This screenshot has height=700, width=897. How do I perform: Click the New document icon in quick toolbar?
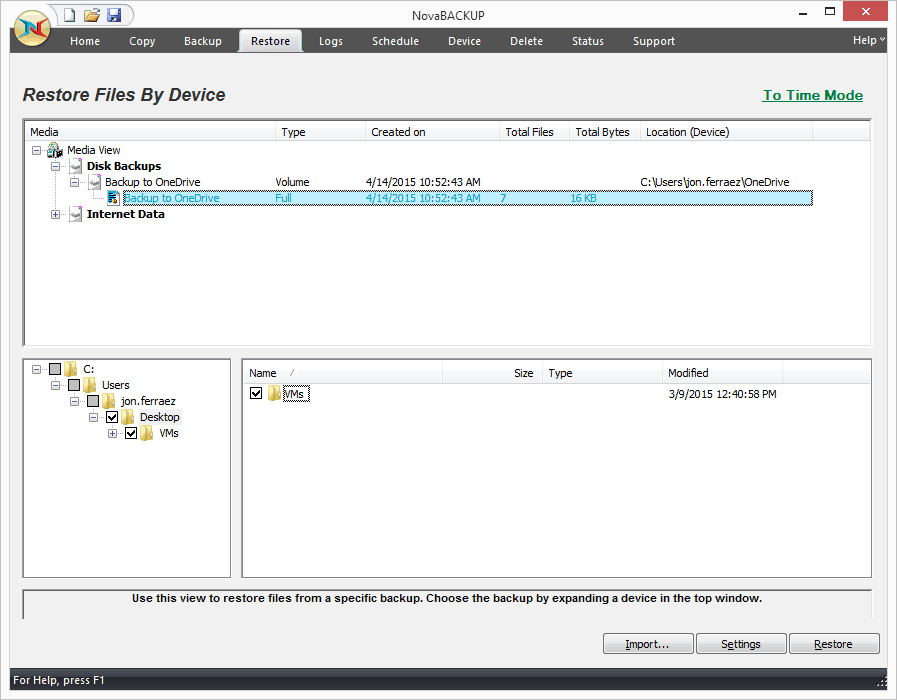tap(69, 15)
